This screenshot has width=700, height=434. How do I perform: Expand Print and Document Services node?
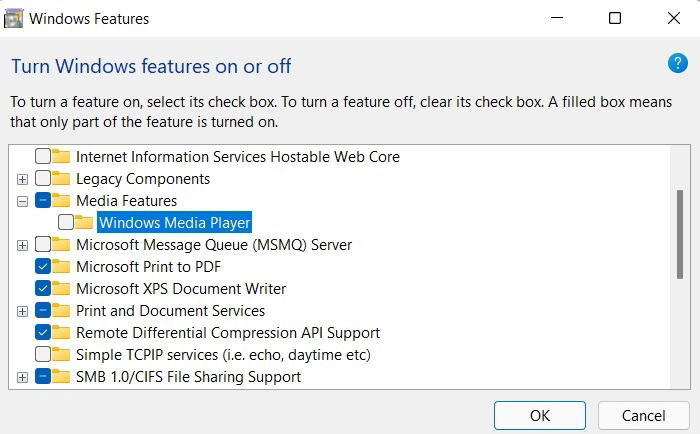pyautogui.click(x=22, y=311)
